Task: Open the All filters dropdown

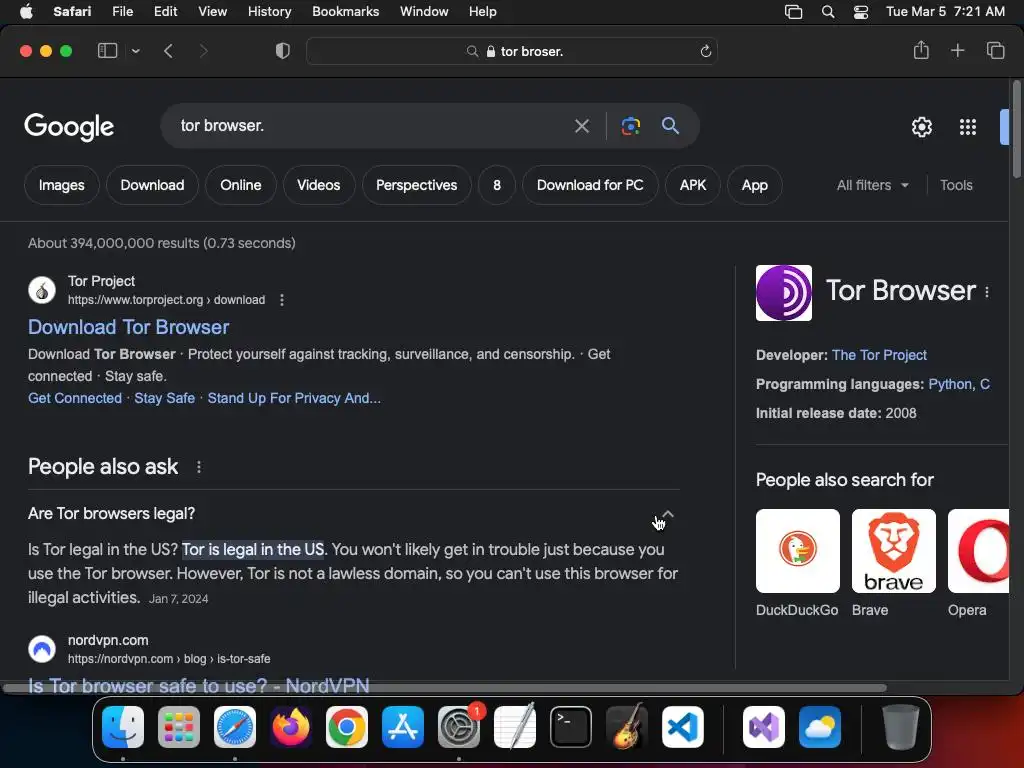Action: click(872, 185)
